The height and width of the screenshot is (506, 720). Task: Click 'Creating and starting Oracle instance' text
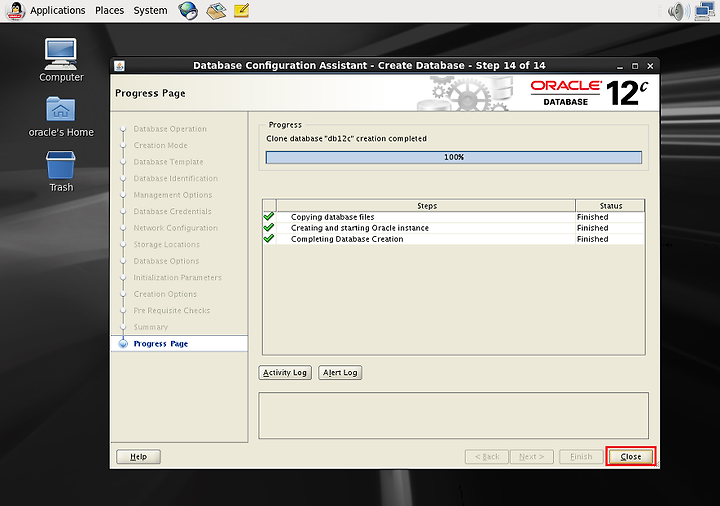[360, 228]
